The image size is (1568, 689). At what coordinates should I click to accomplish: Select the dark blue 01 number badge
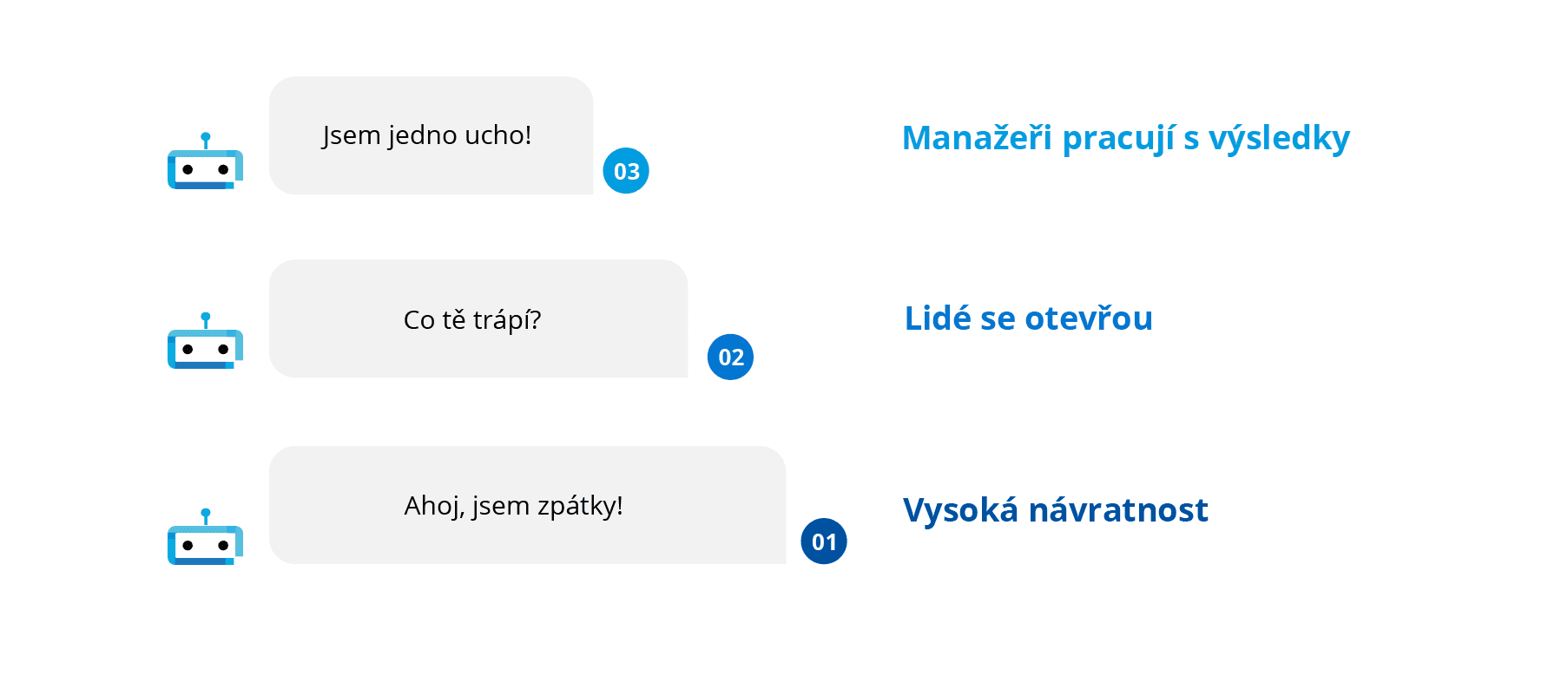pos(823,541)
